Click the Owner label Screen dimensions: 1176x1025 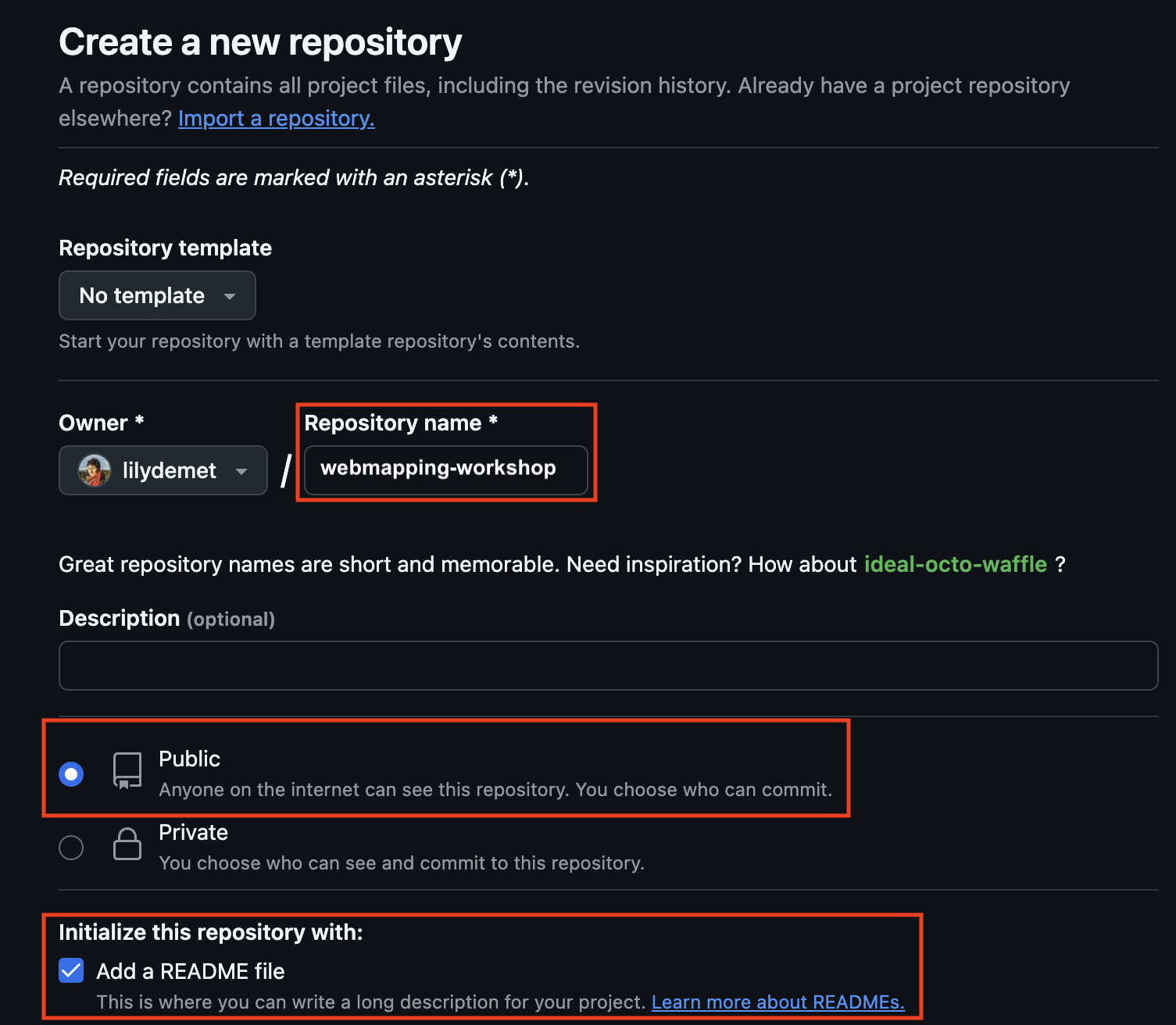[x=102, y=423]
